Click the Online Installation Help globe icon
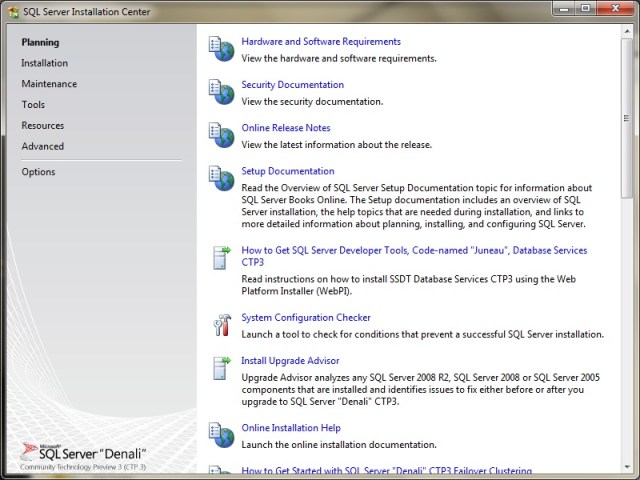The width and height of the screenshot is (640, 480). coord(221,435)
